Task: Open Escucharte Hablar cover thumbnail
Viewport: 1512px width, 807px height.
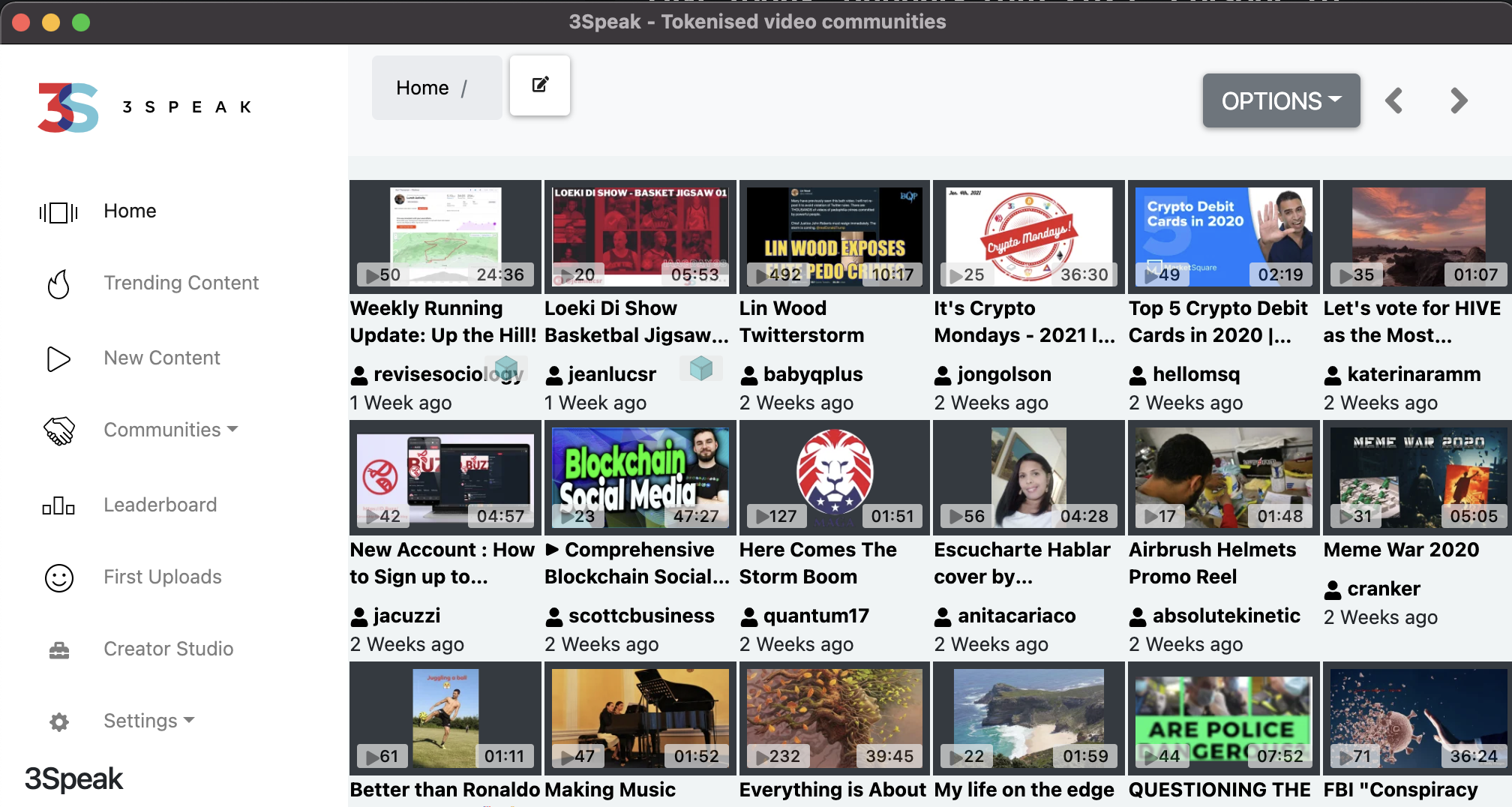Action: [x=1029, y=478]
